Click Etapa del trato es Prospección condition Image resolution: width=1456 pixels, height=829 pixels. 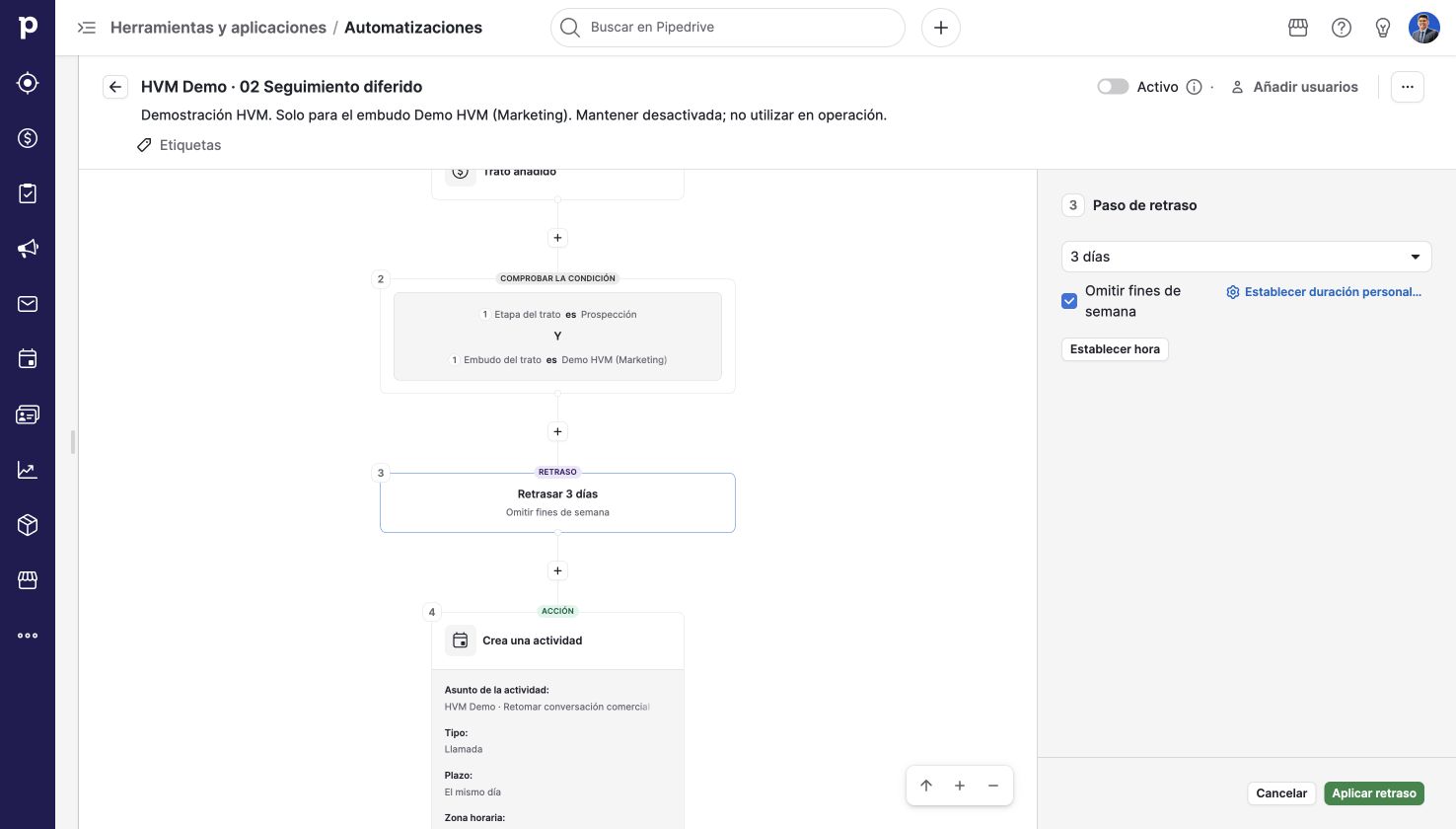click(x=558, y=315)
